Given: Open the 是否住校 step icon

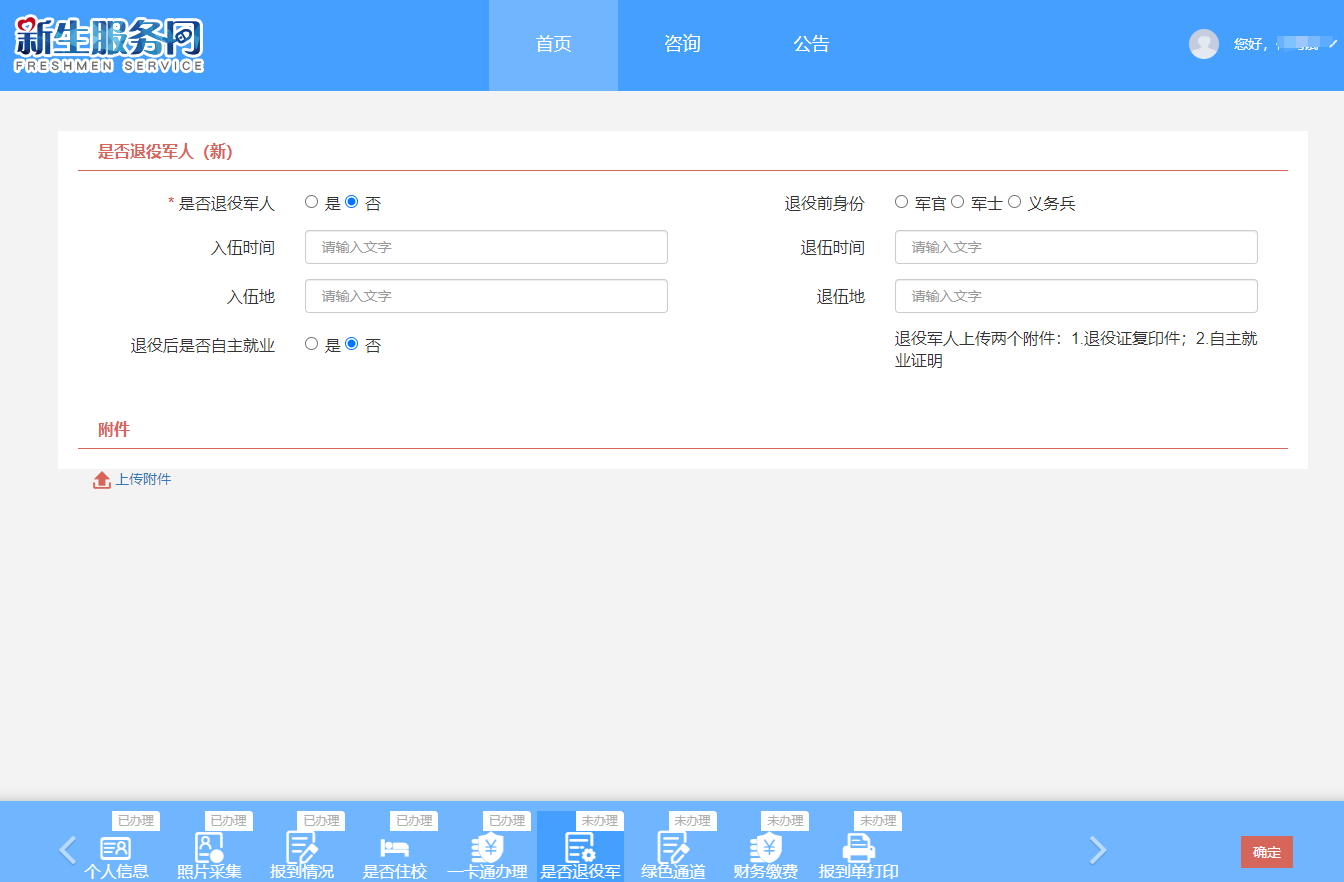Looking at the screenshot, I should pos(394,848).
